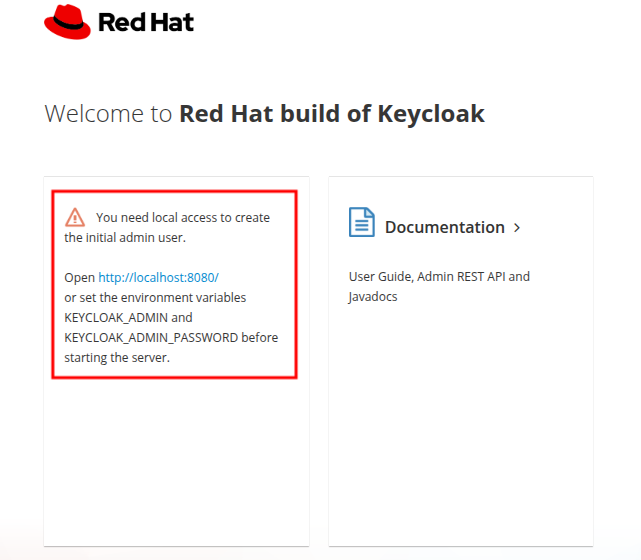Click the Red Hat wordmark text
Image resolution: width=641 pixels, height=560 pixels.
click(146, 22)
